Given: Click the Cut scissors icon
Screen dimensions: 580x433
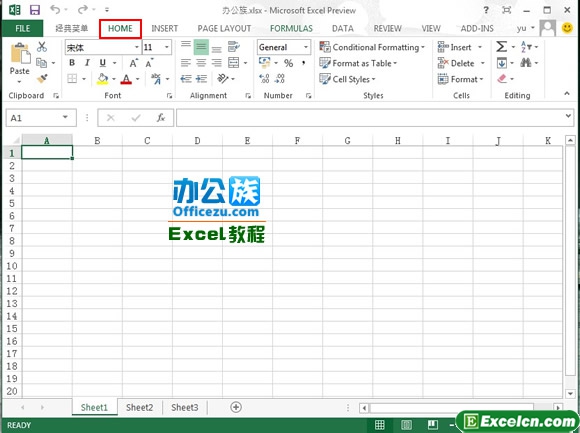Looking at the screenshot, I should (x=42, y=47).
